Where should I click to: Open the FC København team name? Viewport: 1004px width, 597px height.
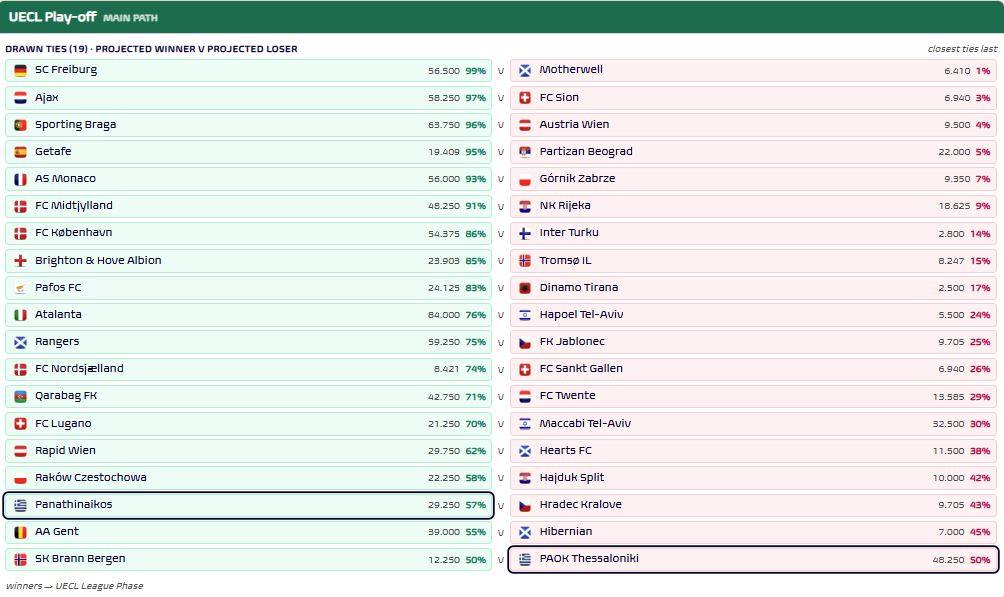(74, 233)
